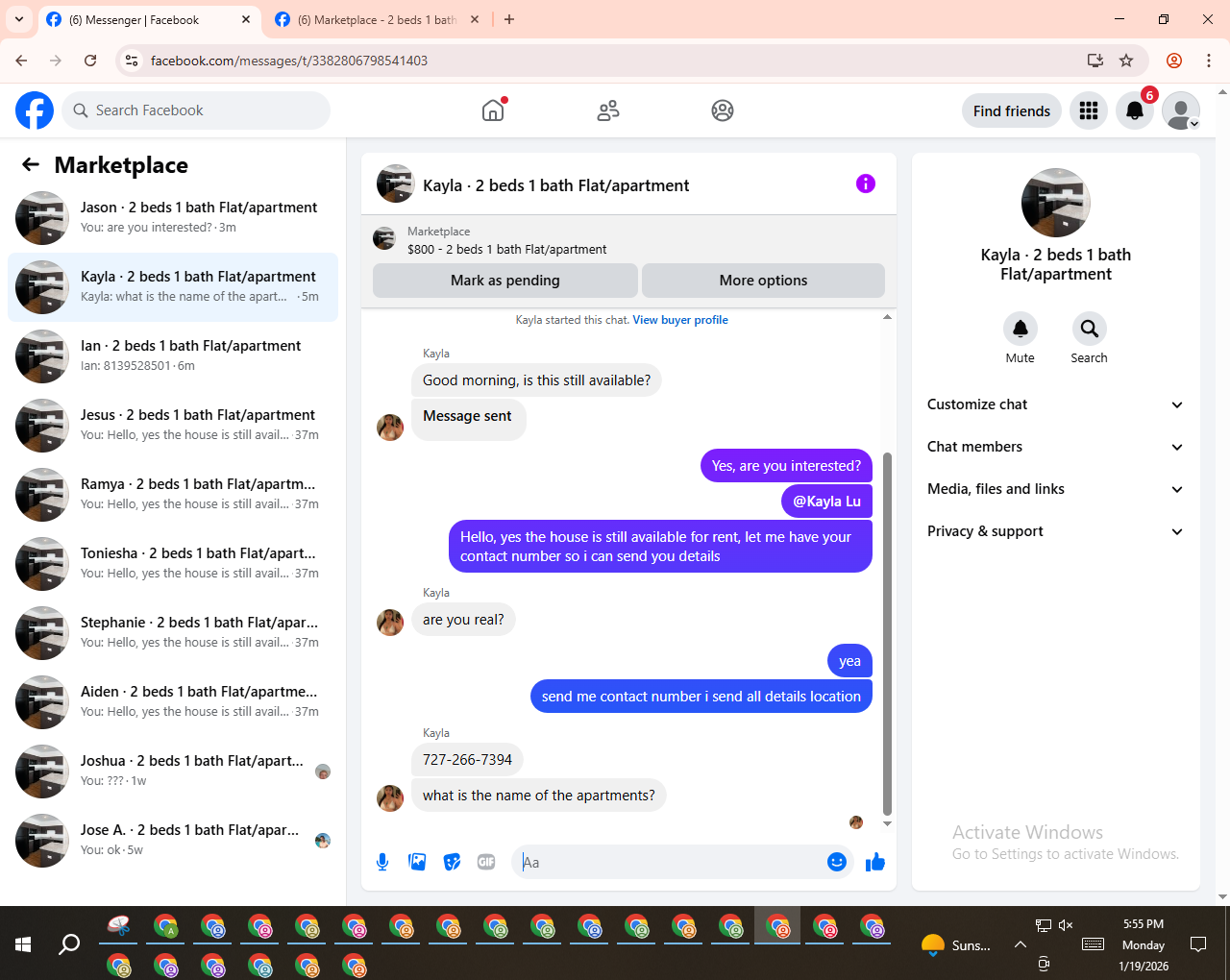Install app icon in address bar
This screenshot has height=980, width=1230.
click(x=1095, y=61)
